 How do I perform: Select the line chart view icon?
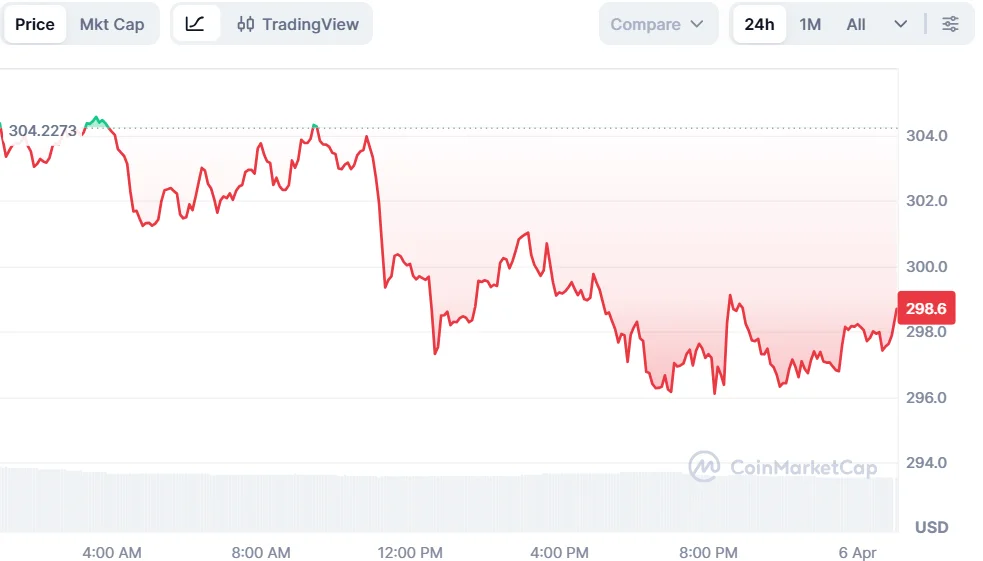tap(195, 24)
